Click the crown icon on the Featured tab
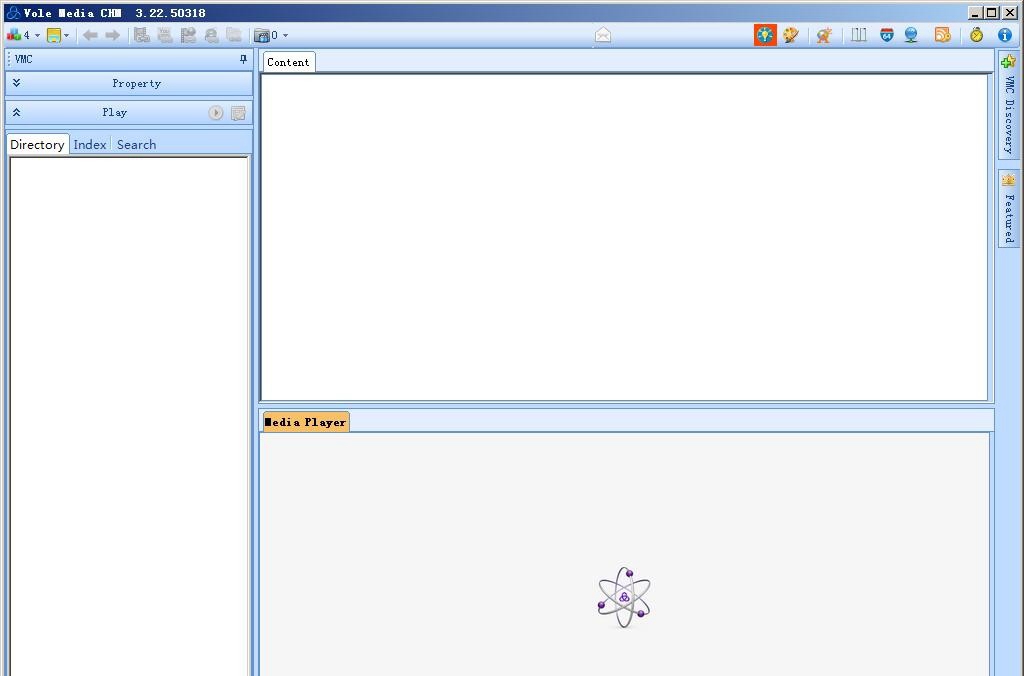This screenshot has width=1024, height=676. click(x=1008, y=179)
